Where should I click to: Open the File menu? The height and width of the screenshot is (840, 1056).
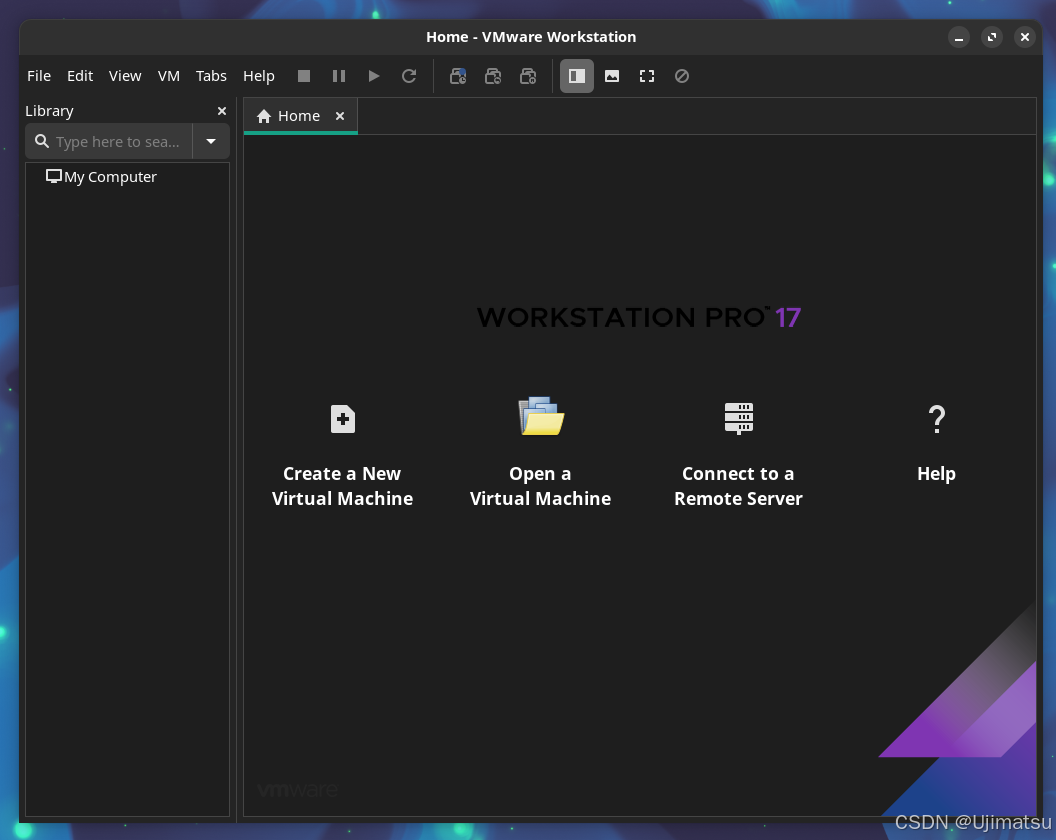(x=39, y=76)
